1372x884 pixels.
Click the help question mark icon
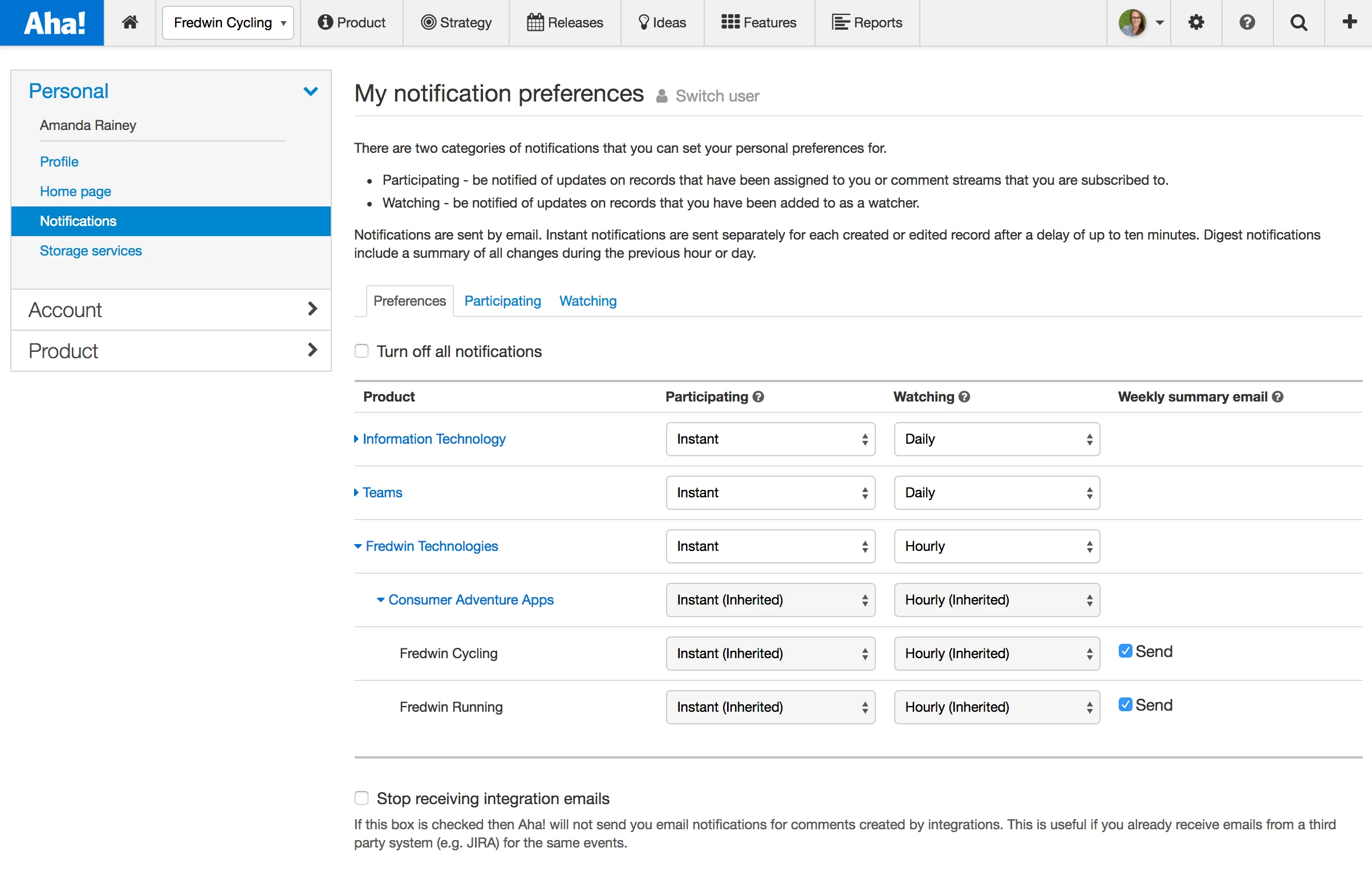coord(1247,22)
